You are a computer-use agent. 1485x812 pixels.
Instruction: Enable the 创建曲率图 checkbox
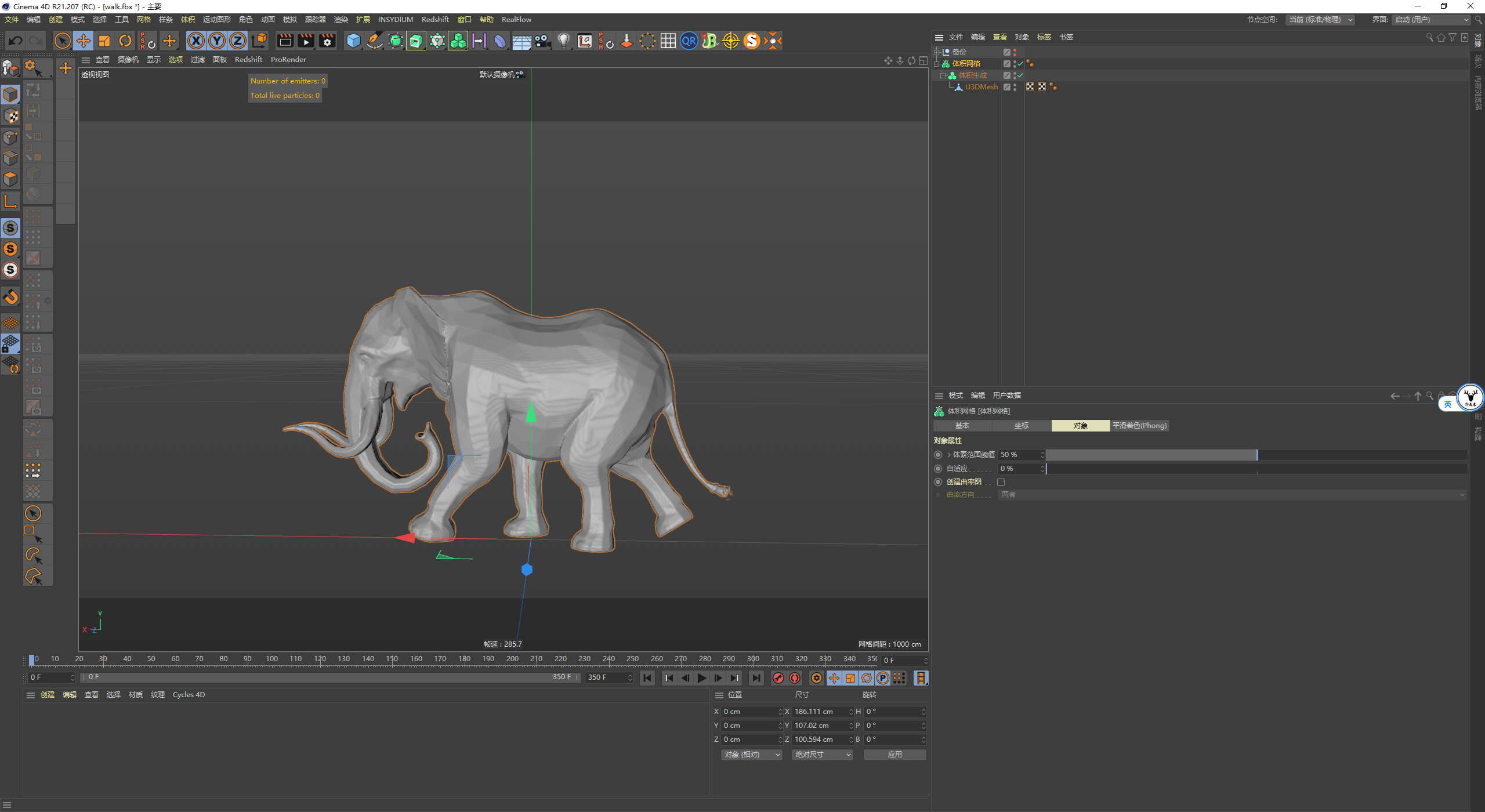[1001, 482]
